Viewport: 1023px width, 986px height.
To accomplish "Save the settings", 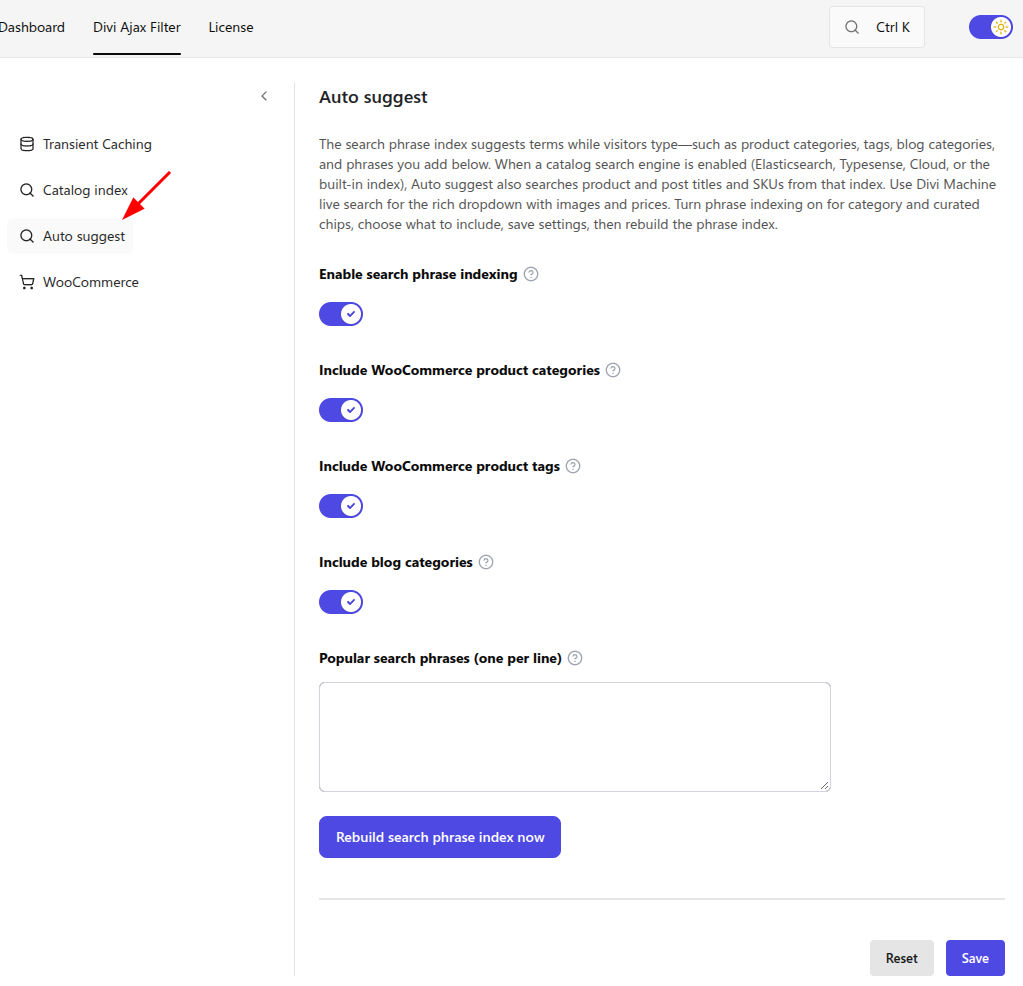I will click(x=975, y=958).
